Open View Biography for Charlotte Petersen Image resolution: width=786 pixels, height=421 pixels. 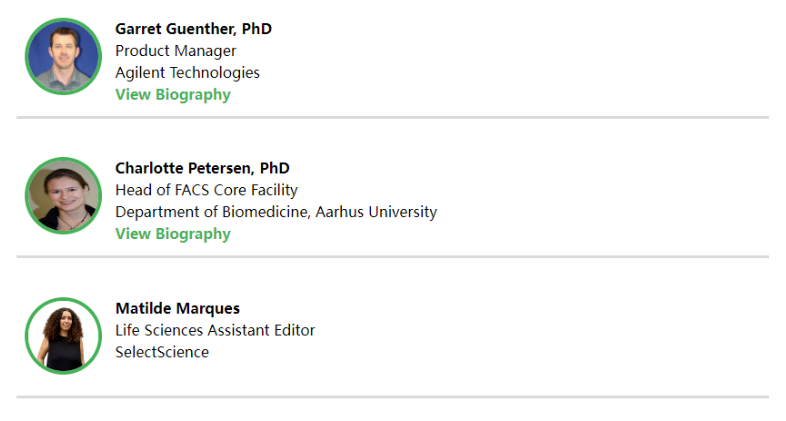click(172, 234)
